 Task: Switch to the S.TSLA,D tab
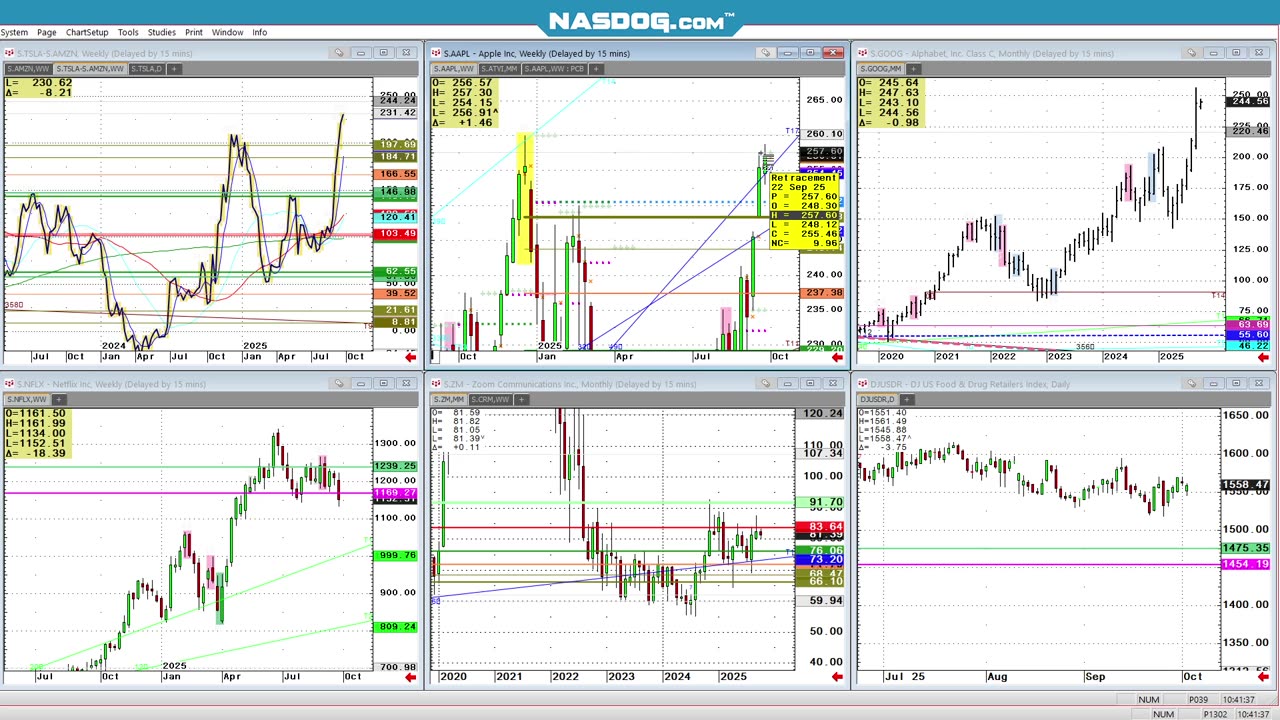click(146, 69)
